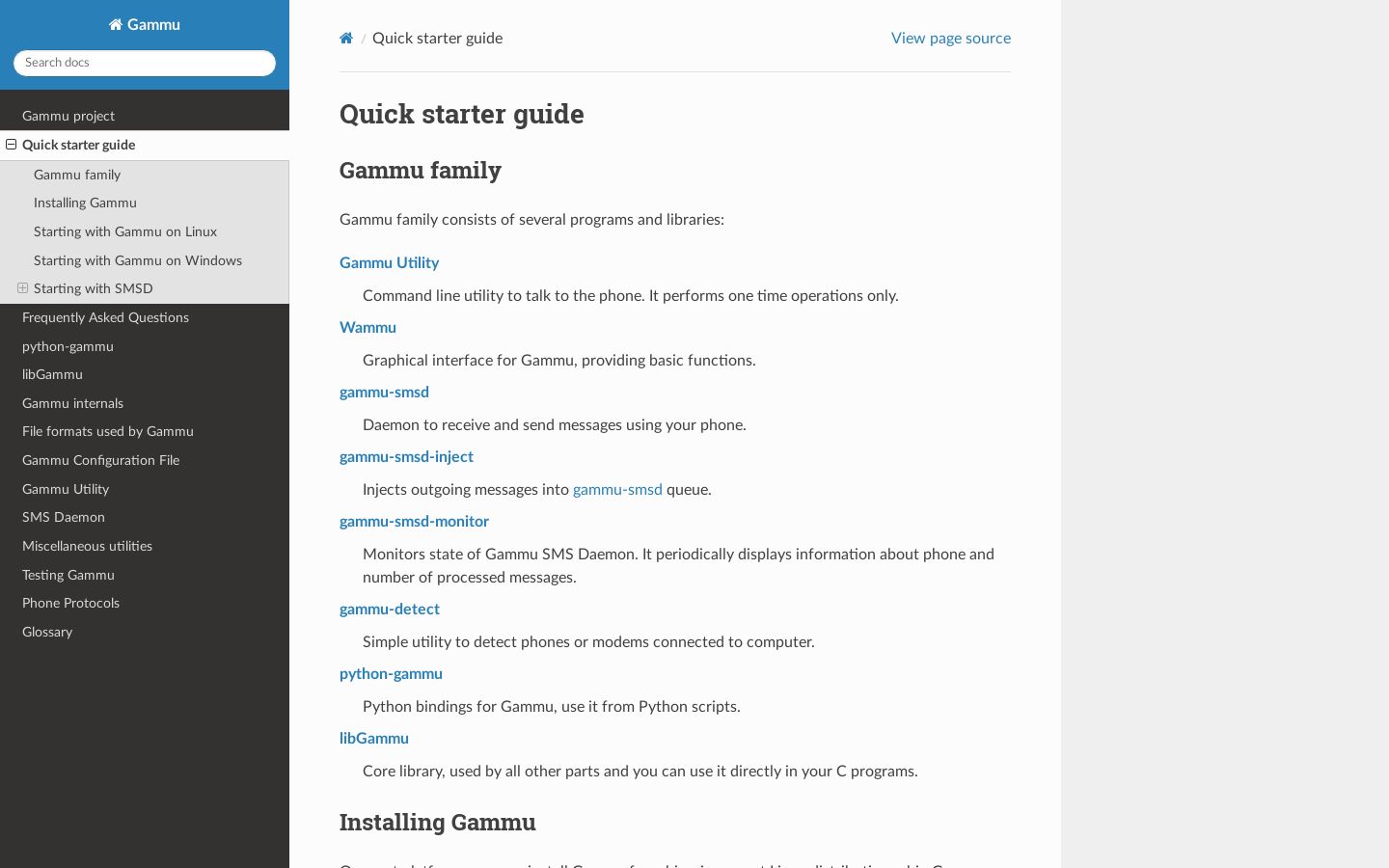The image size is (1389, 868).
Task: Open the Gammu Utility definition link
Action: [x=389, y=263]
